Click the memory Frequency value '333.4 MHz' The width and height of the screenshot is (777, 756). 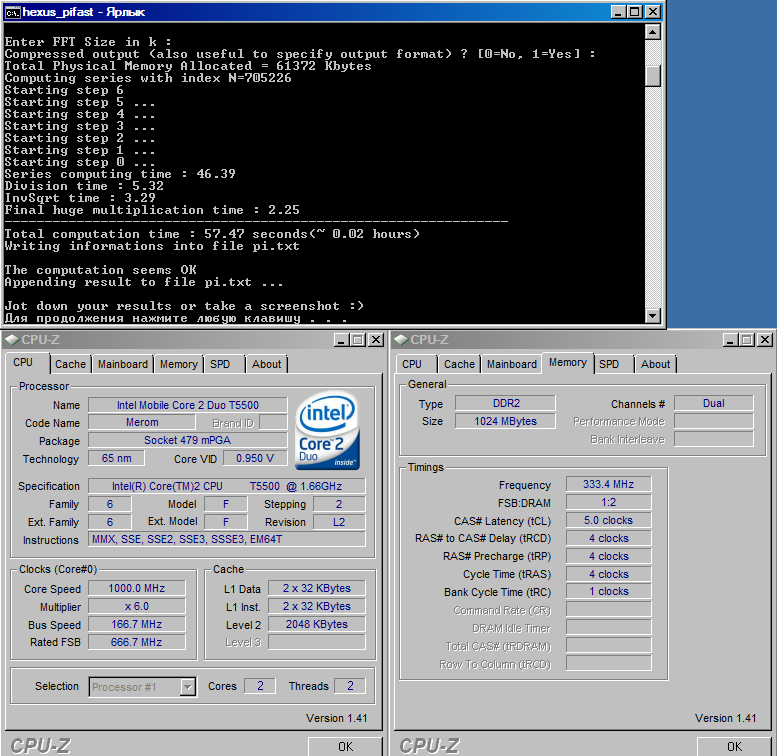tap(609, 485)
